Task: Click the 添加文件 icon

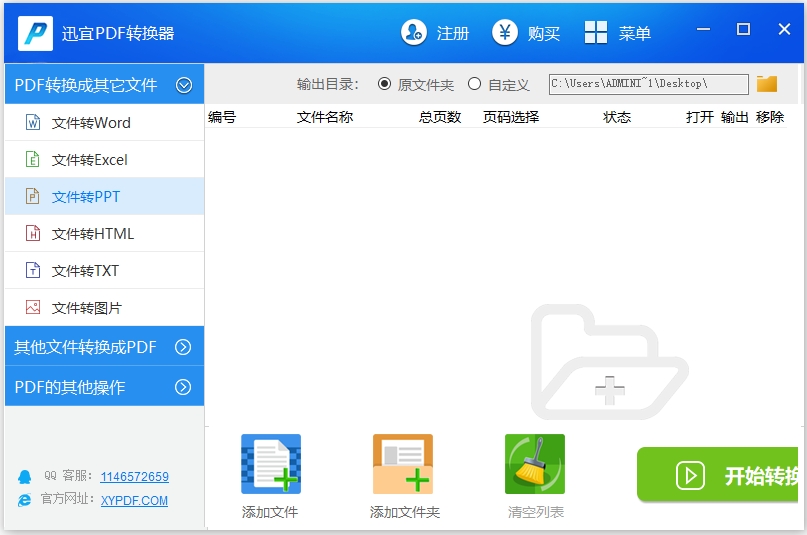Action: pos(271,464)
